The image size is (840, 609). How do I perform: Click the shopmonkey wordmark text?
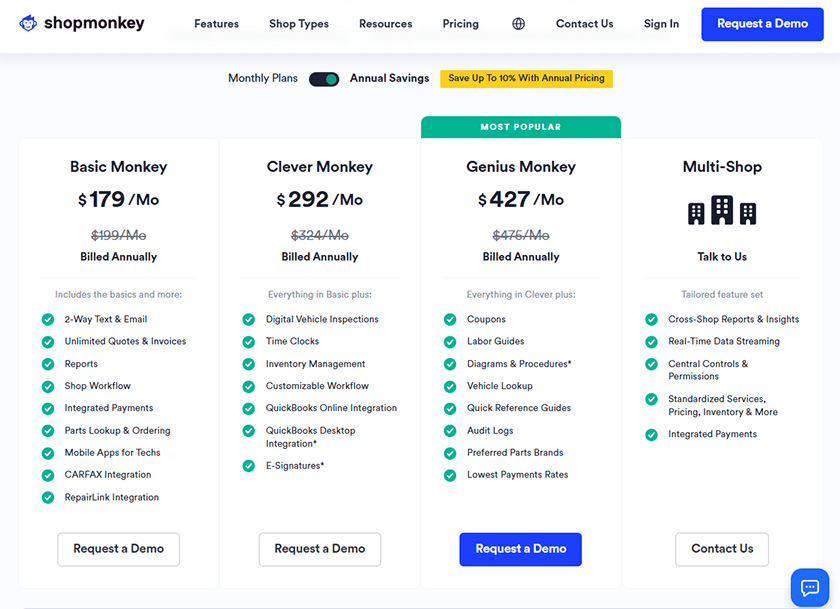pyautogui.click(x=94, y=23)
